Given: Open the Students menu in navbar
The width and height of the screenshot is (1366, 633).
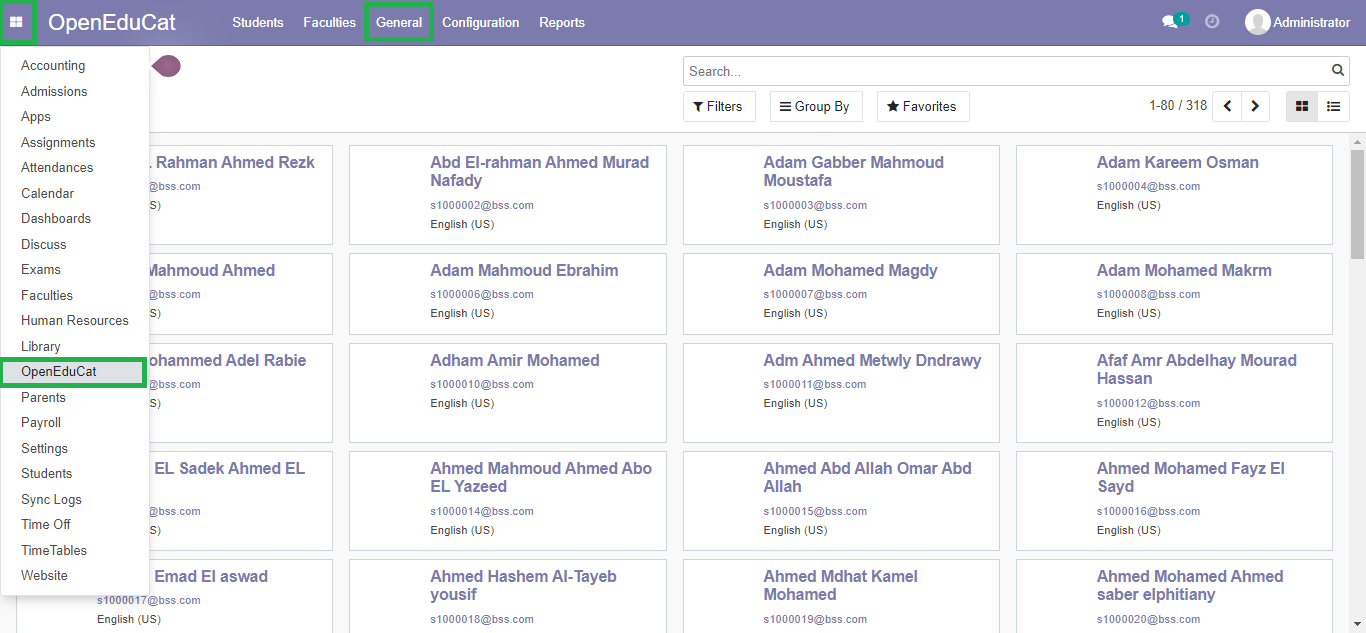Looking at the screenshot, I should tap(258, 22).
